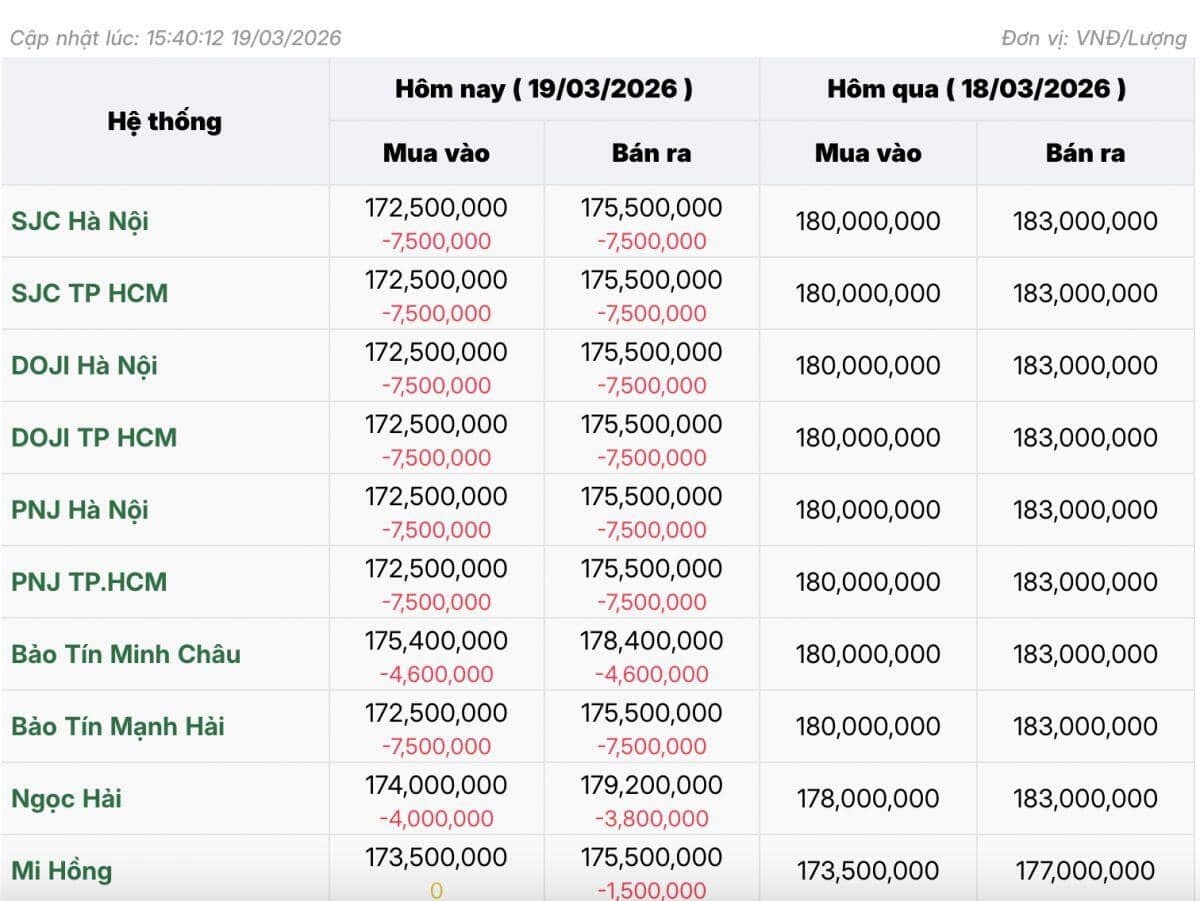This screenshot has height=901, width=1200.
Task: Click Bán ra header under Hôm qua
Action: coord(1086,153)
